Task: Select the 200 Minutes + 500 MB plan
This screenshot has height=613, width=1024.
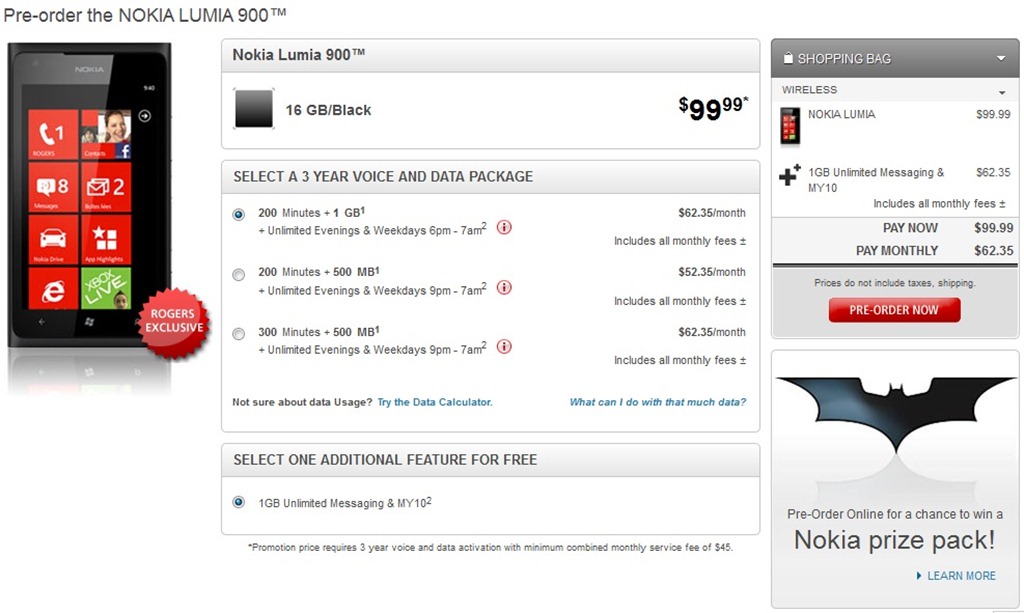Action: point(238,274)
